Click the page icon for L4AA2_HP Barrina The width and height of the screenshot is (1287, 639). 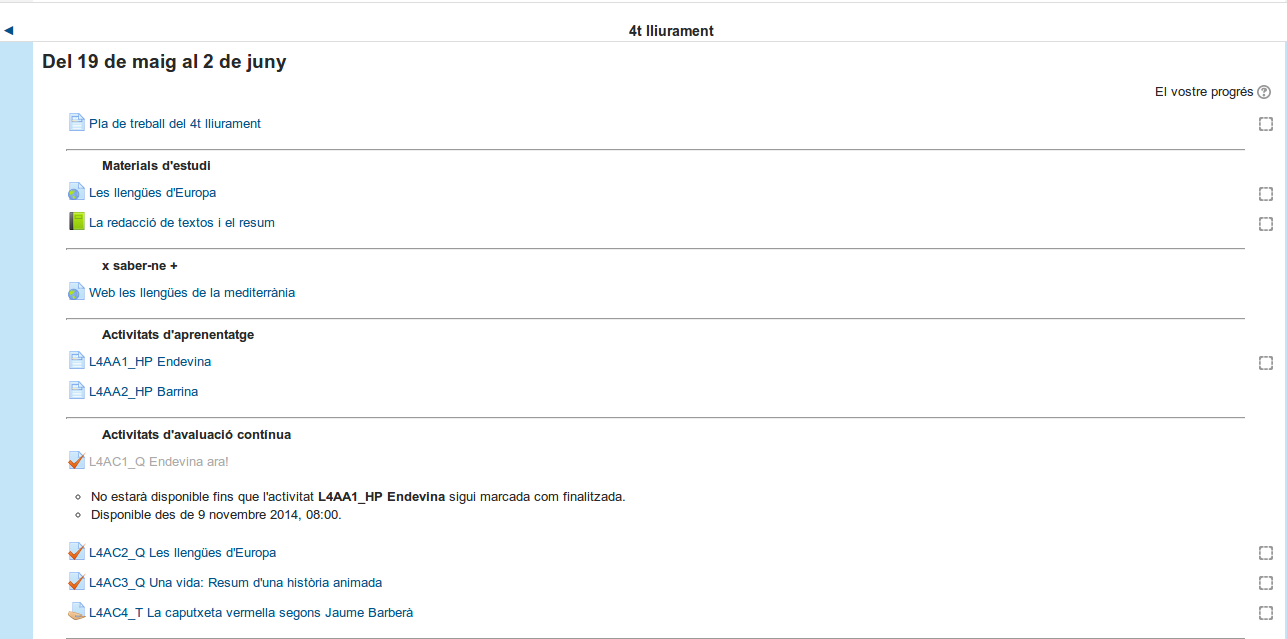pos(76,391)
